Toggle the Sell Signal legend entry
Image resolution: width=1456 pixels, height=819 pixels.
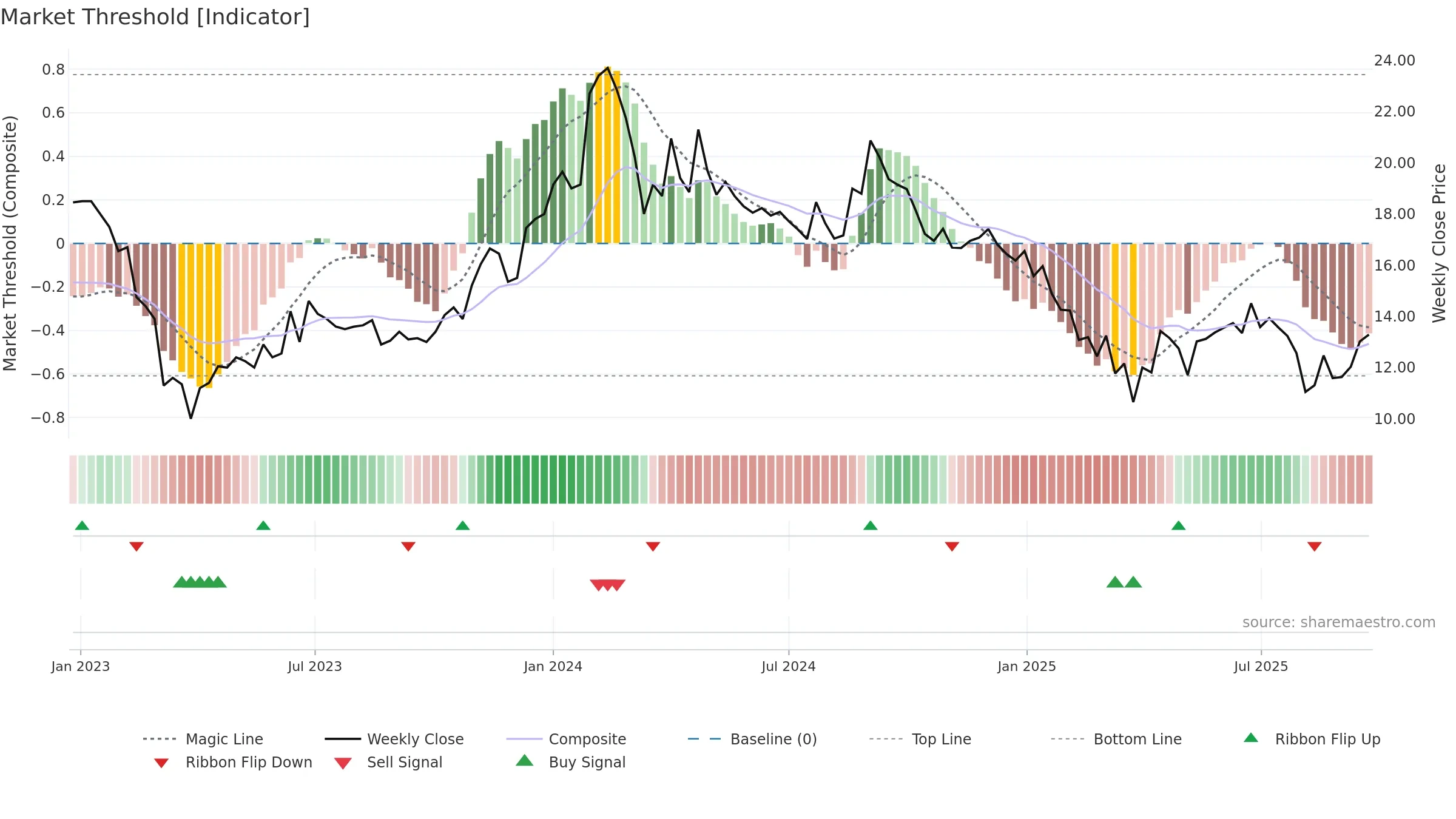[388, 762]
